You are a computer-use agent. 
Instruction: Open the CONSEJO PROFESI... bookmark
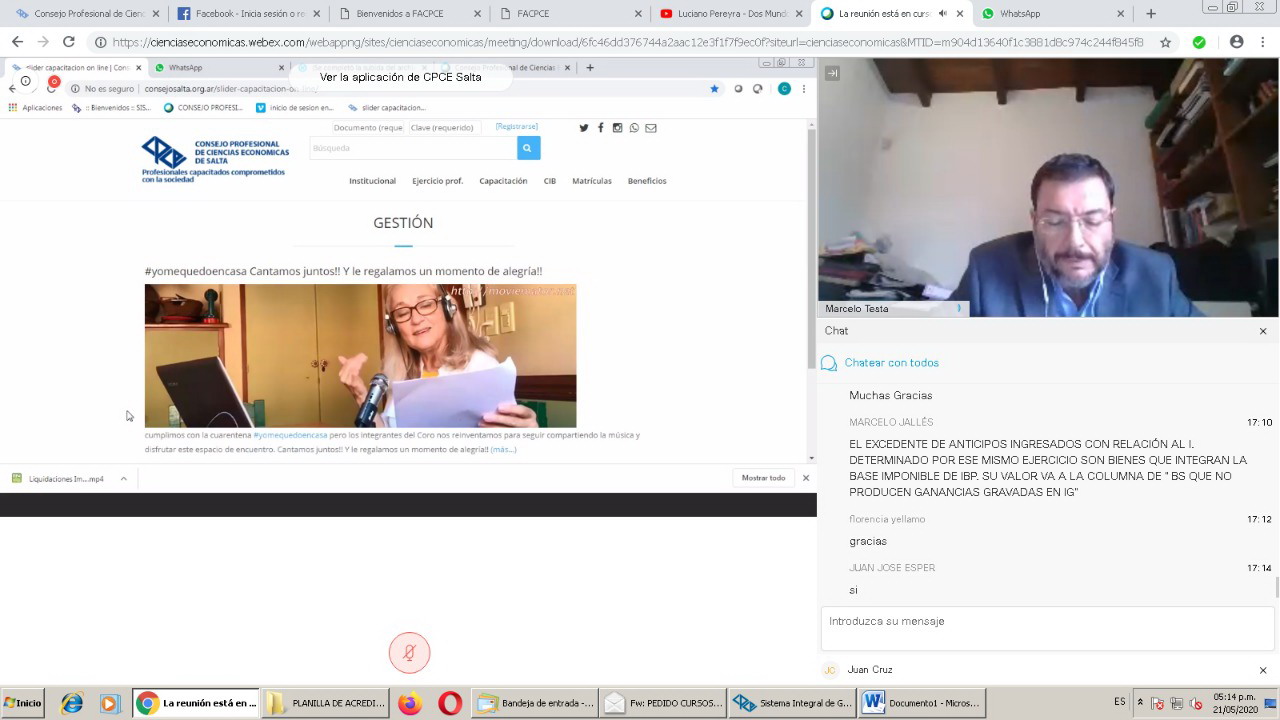tap(203, 107)
